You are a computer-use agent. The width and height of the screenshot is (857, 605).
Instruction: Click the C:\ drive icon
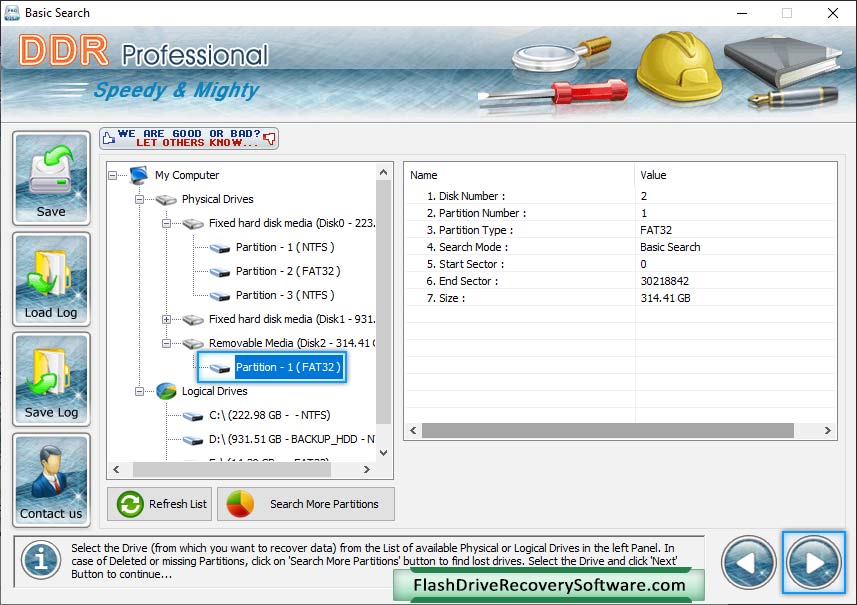click(193, 416)
